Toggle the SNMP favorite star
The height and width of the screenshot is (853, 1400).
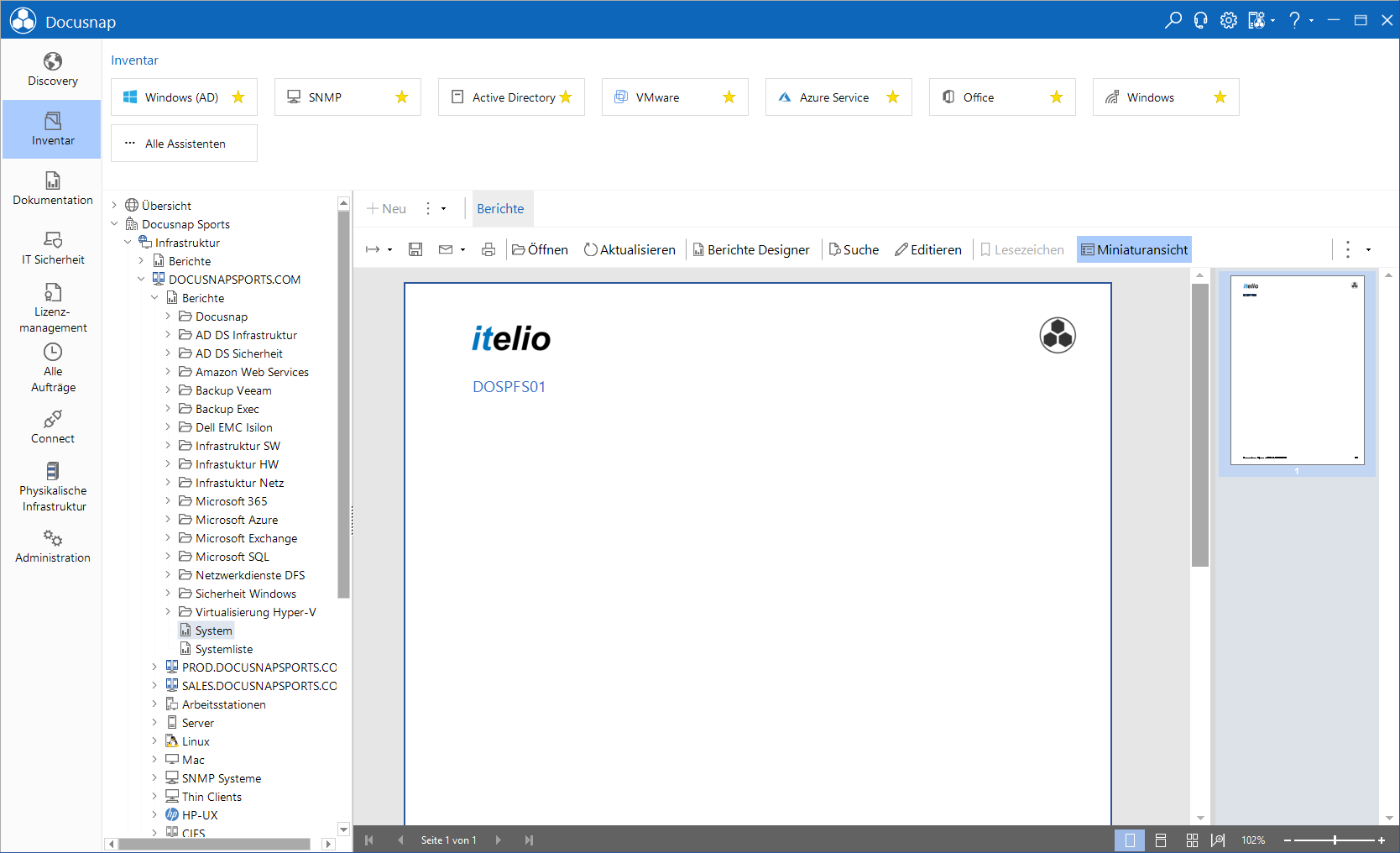402,97
